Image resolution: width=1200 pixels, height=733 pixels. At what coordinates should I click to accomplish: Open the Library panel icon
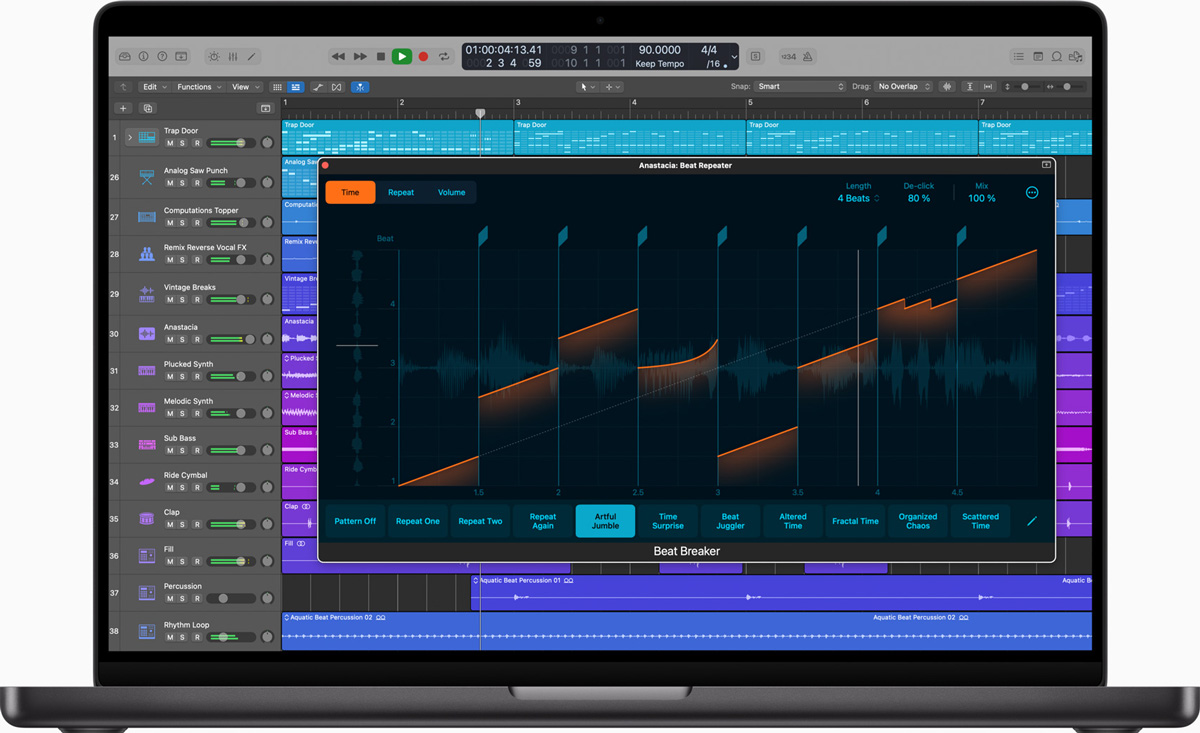124,57
